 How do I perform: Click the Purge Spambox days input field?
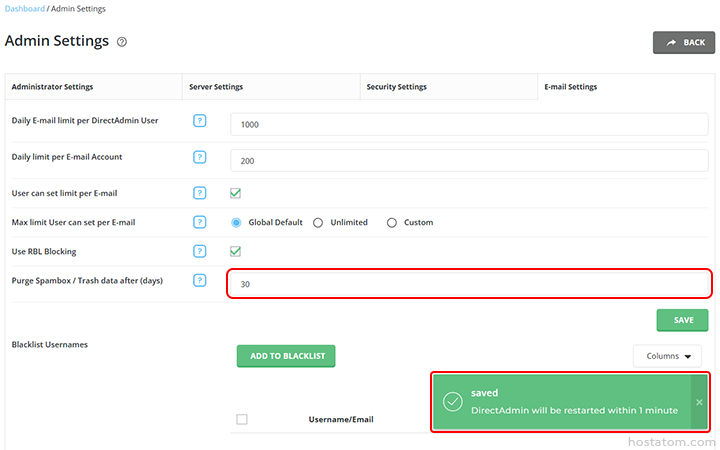pos(468,284)
